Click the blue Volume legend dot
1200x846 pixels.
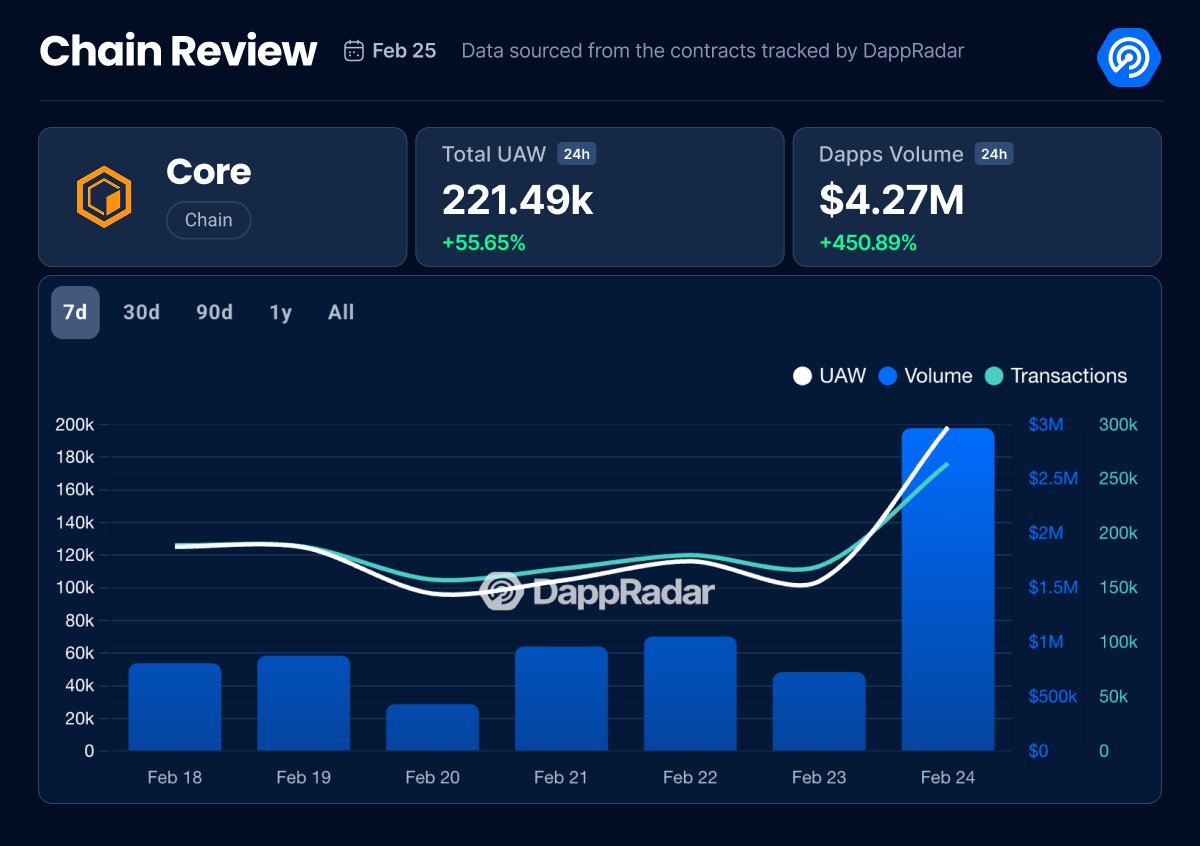tap(887, 376)
